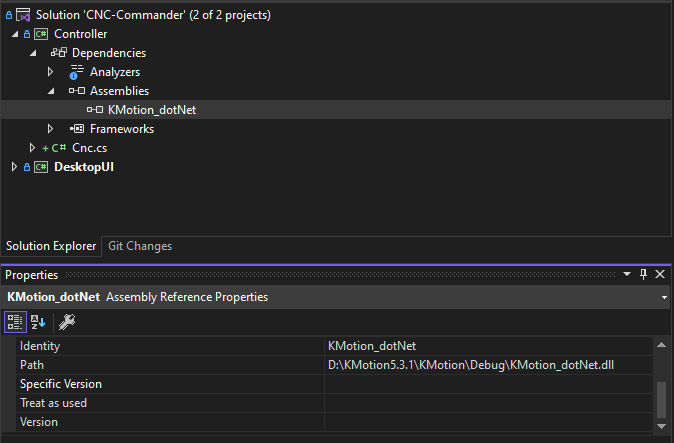Open Property Pages wrench icon
Image resolution: width=674 pixels, height=443 pixels.
67,321
